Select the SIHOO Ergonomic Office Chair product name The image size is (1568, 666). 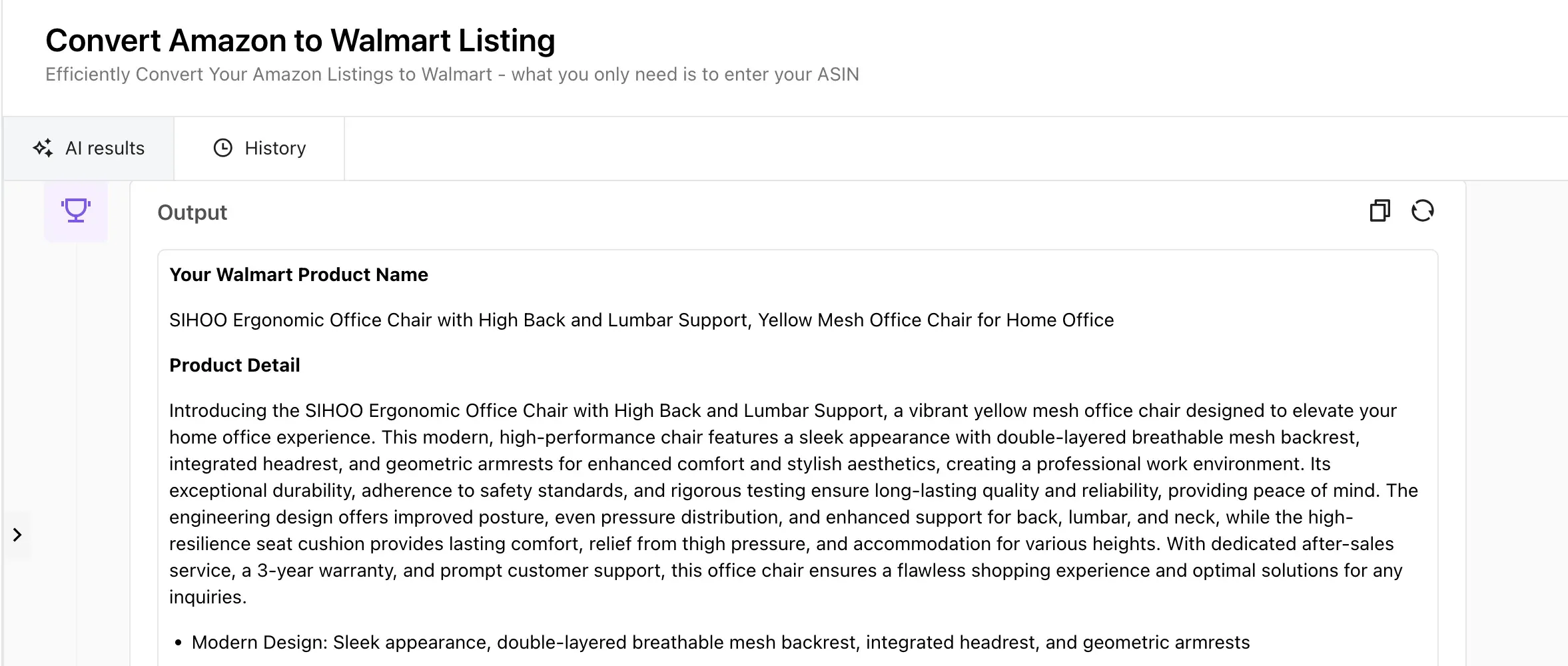(641, 320)
